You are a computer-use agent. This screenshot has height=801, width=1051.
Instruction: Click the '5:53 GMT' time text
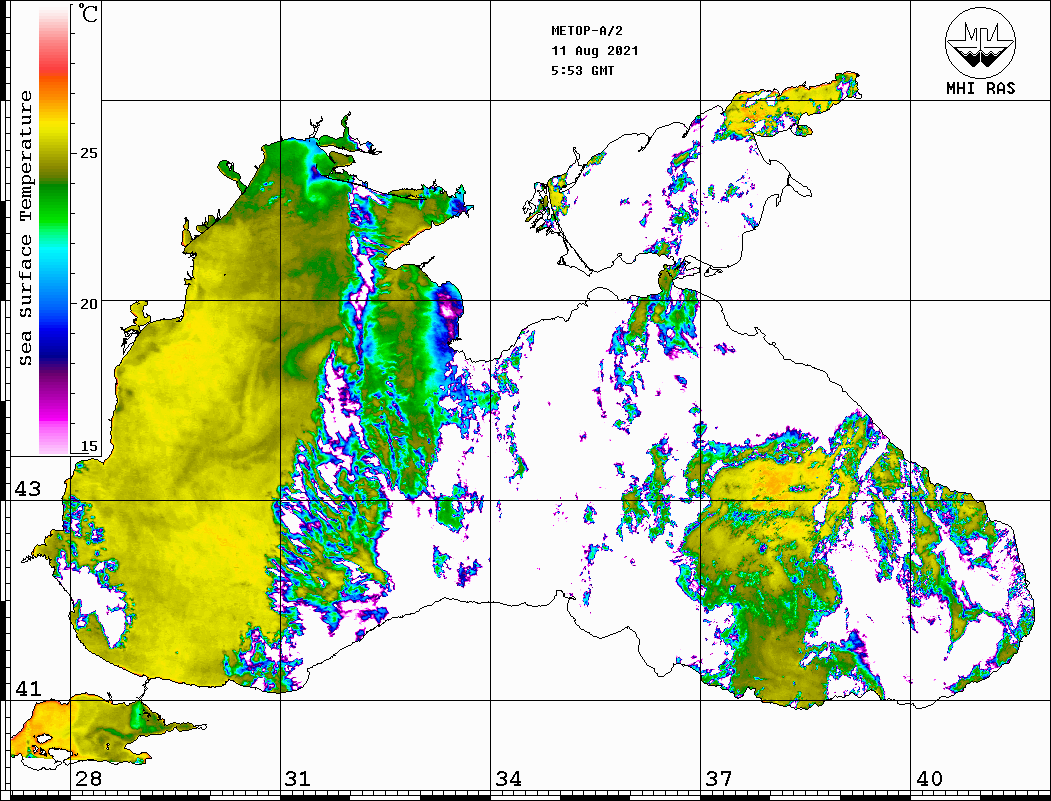[x=582, y=70]
